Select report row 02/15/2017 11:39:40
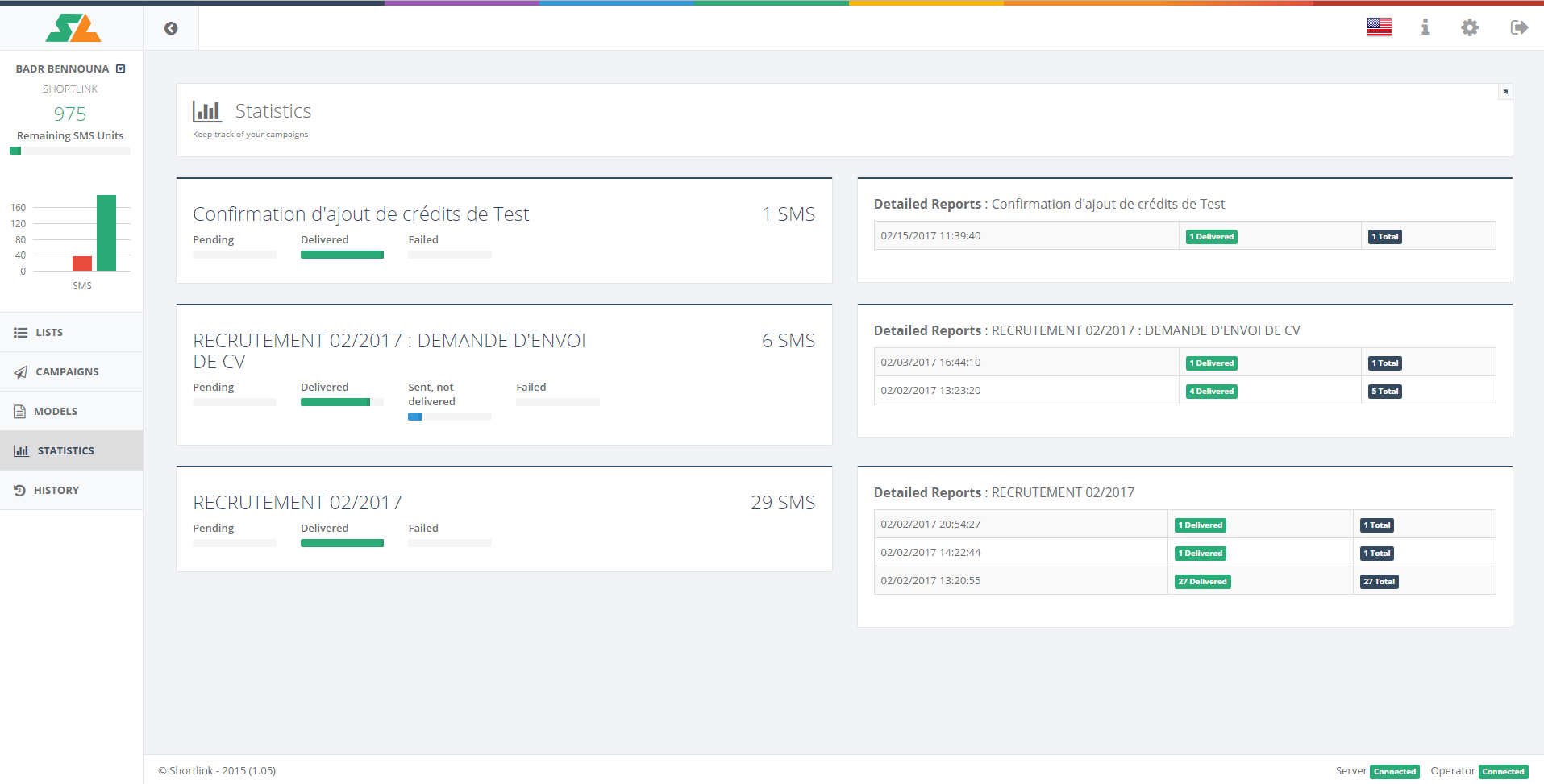 point(1184,235)
